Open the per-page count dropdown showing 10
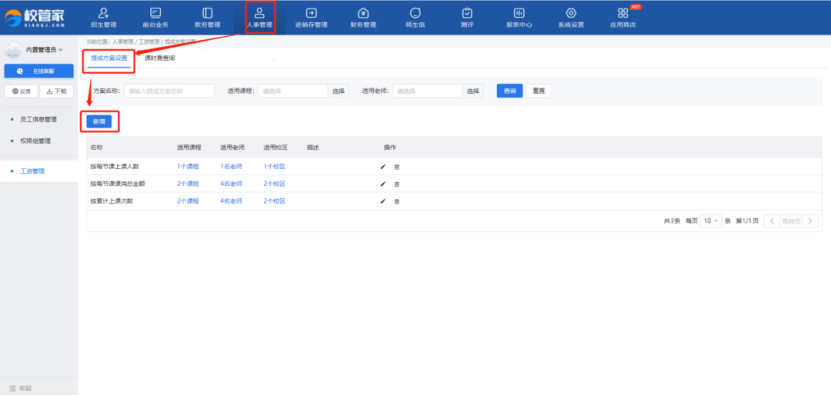831x396 pixels. (711, 221)
